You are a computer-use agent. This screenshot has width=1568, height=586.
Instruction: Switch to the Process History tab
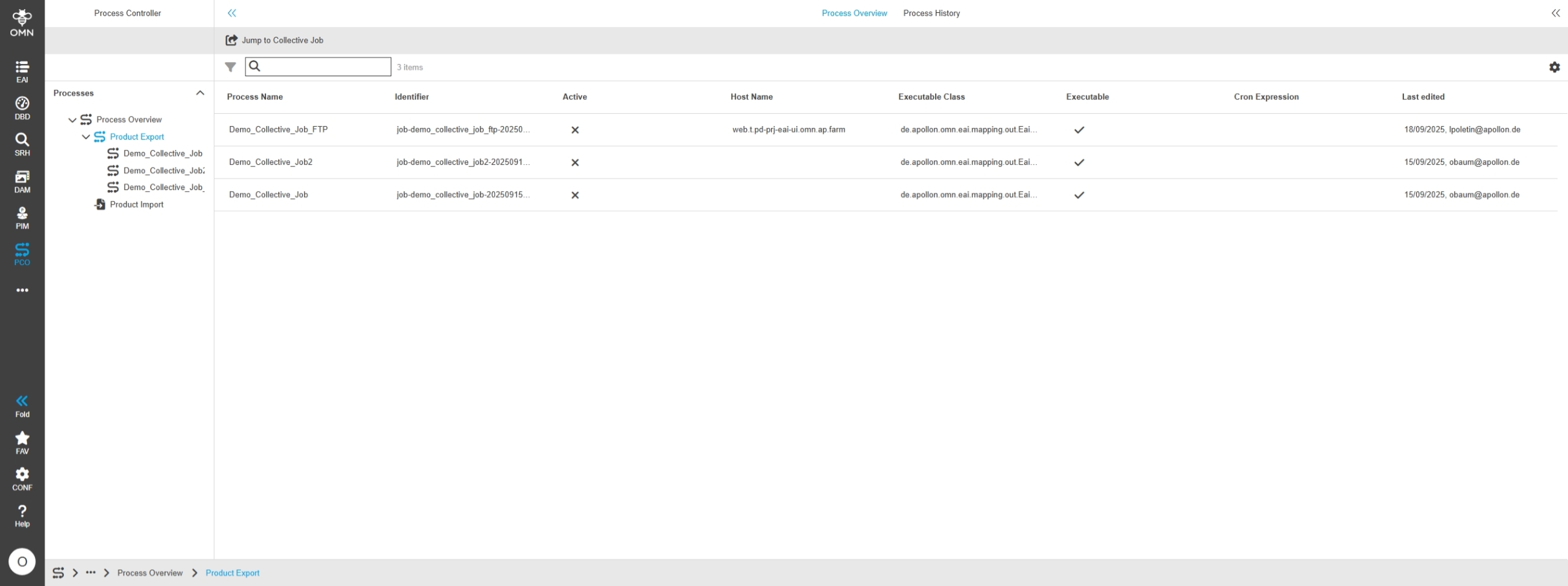pos(931,13)
